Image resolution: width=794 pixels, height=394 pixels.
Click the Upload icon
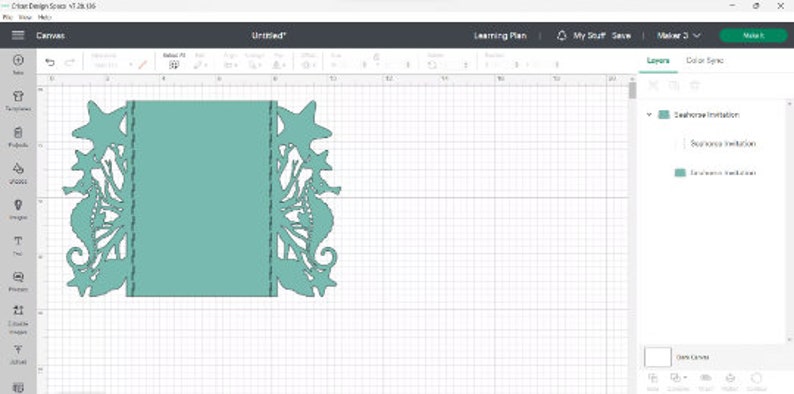coord(18,349)
